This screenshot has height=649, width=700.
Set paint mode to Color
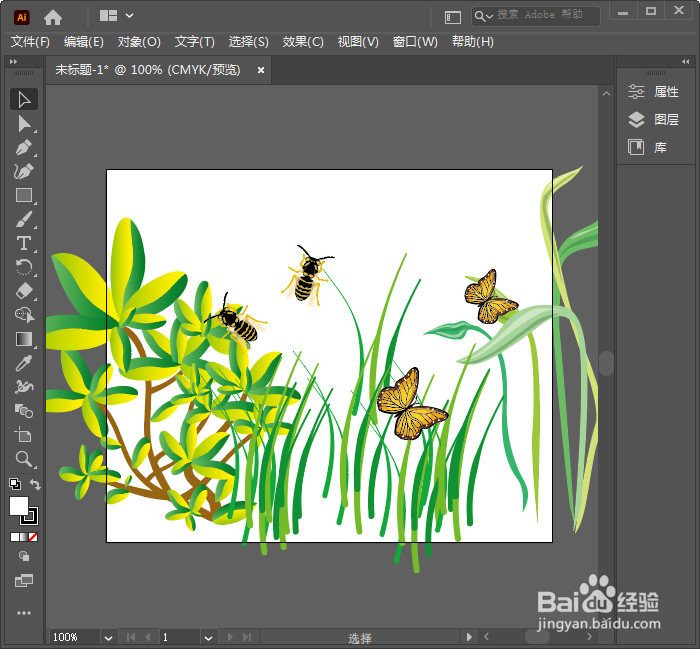click(x=15, y=537)
